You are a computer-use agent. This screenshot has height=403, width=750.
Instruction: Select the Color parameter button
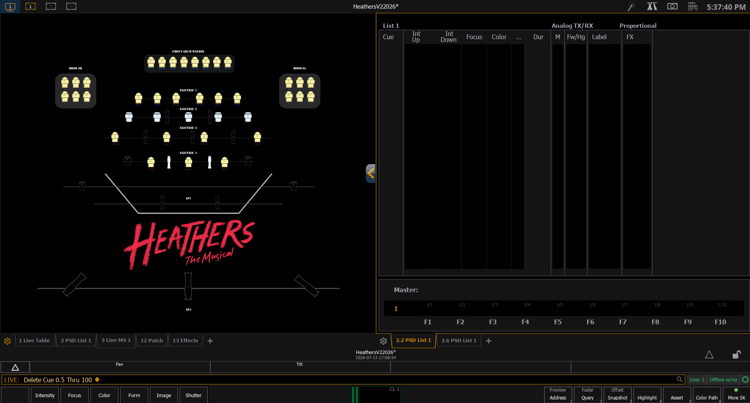click(x=104, y=395)
